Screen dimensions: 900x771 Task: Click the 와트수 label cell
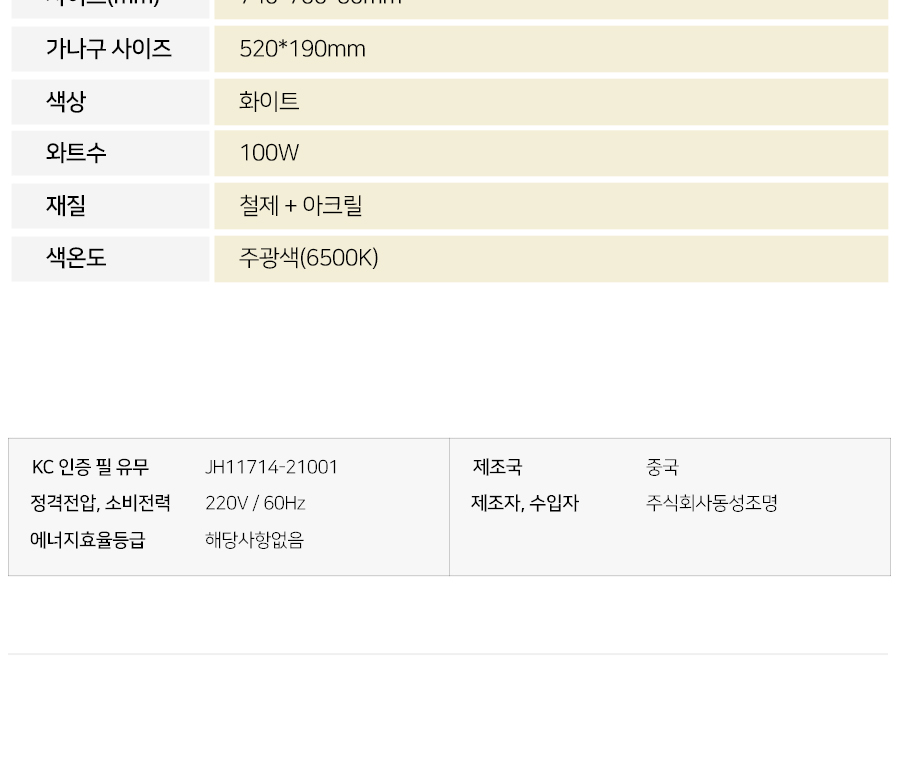pyautogui.click(x=110, y=153)
